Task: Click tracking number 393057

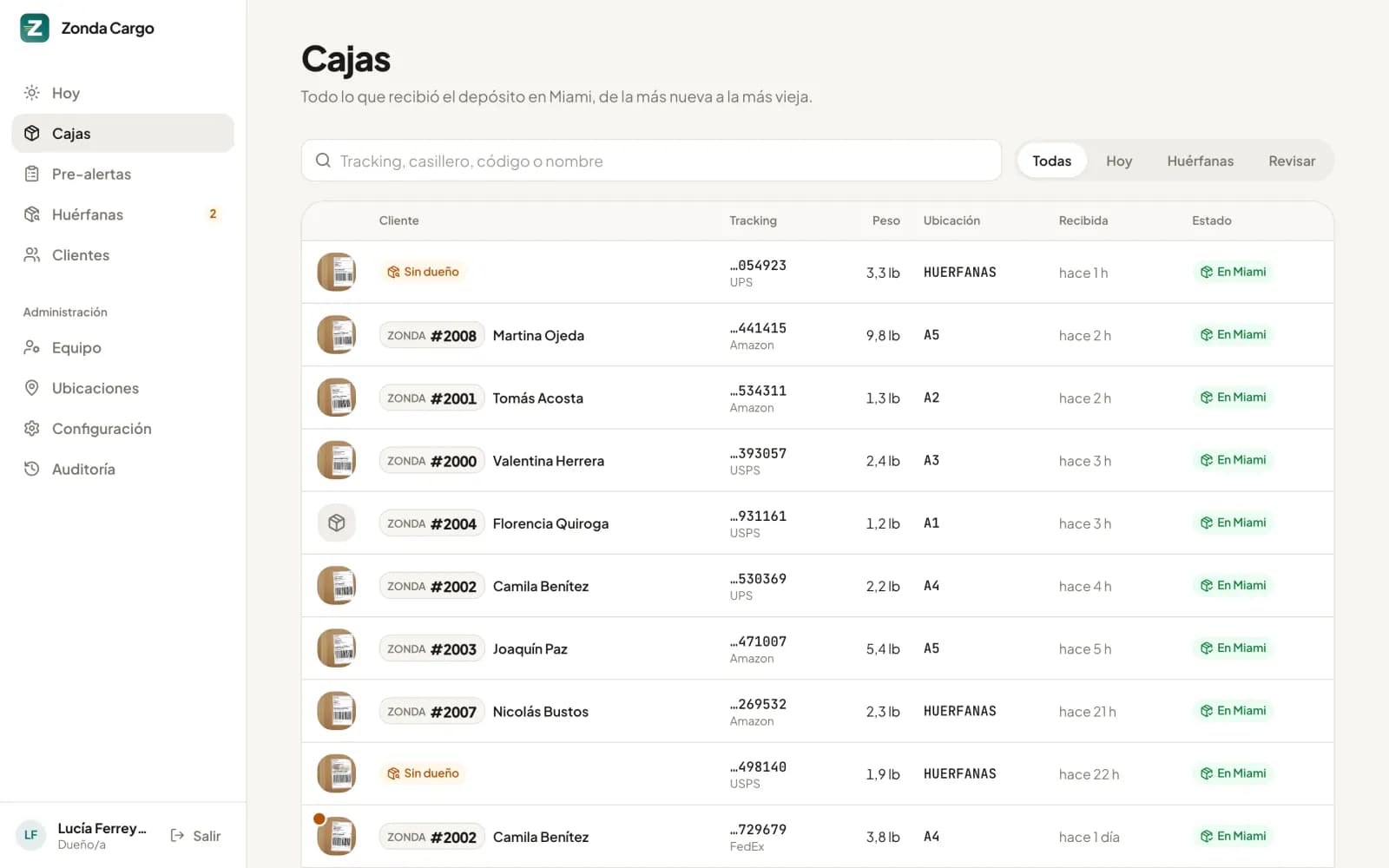Action: coord(758,453)
